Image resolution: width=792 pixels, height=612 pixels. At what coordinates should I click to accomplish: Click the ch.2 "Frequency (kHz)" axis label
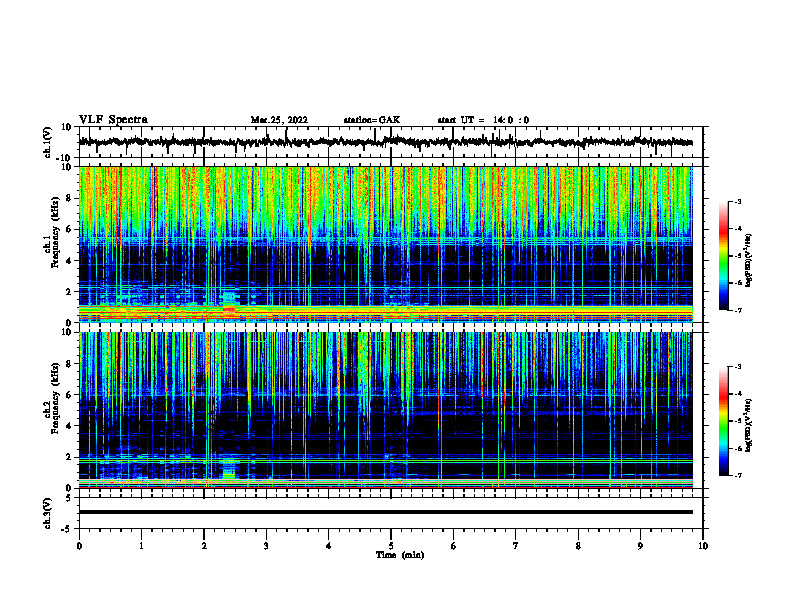(x=55, y=398)
